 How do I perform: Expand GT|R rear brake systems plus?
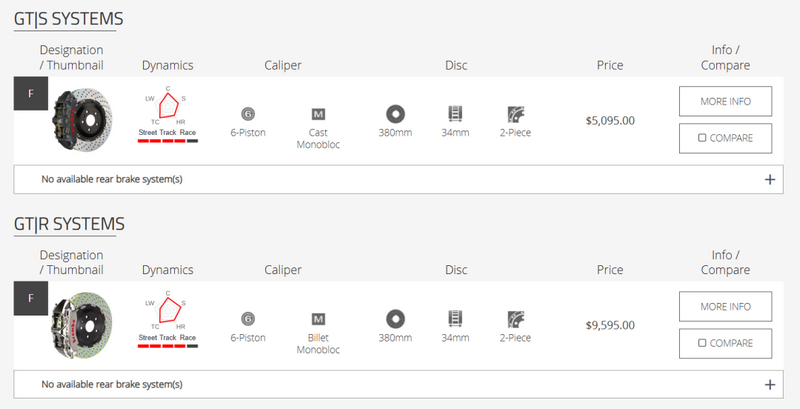[769, 384]
